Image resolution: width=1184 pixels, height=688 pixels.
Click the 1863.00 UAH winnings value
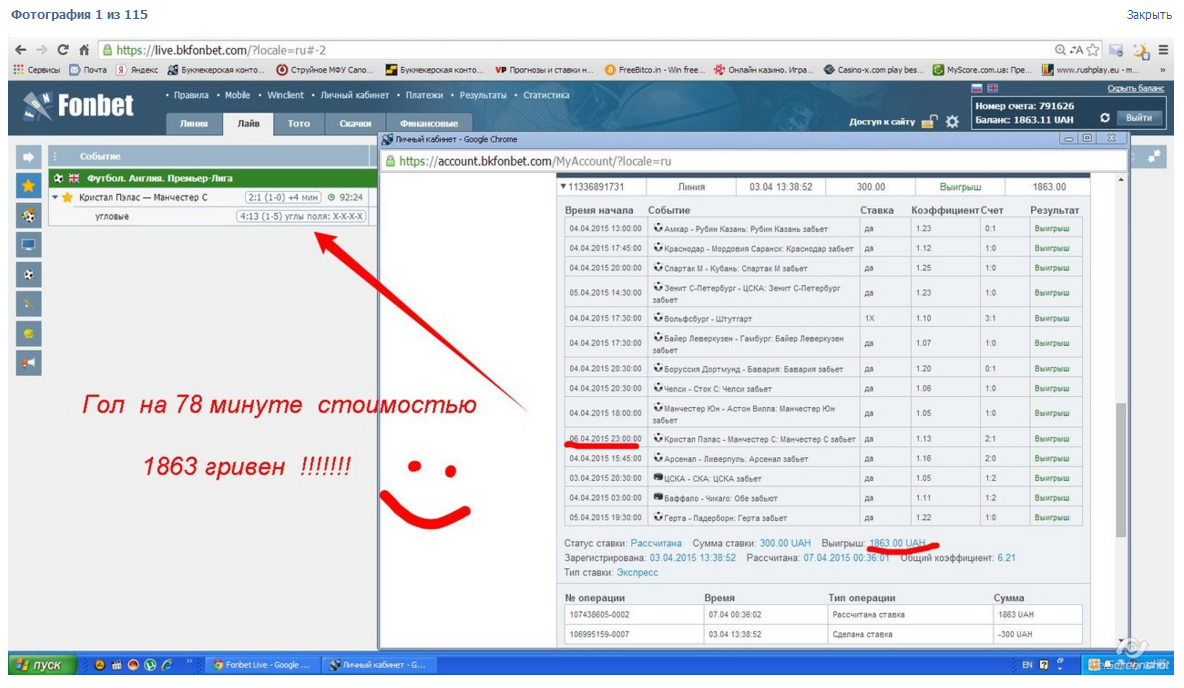pos(897,543)
